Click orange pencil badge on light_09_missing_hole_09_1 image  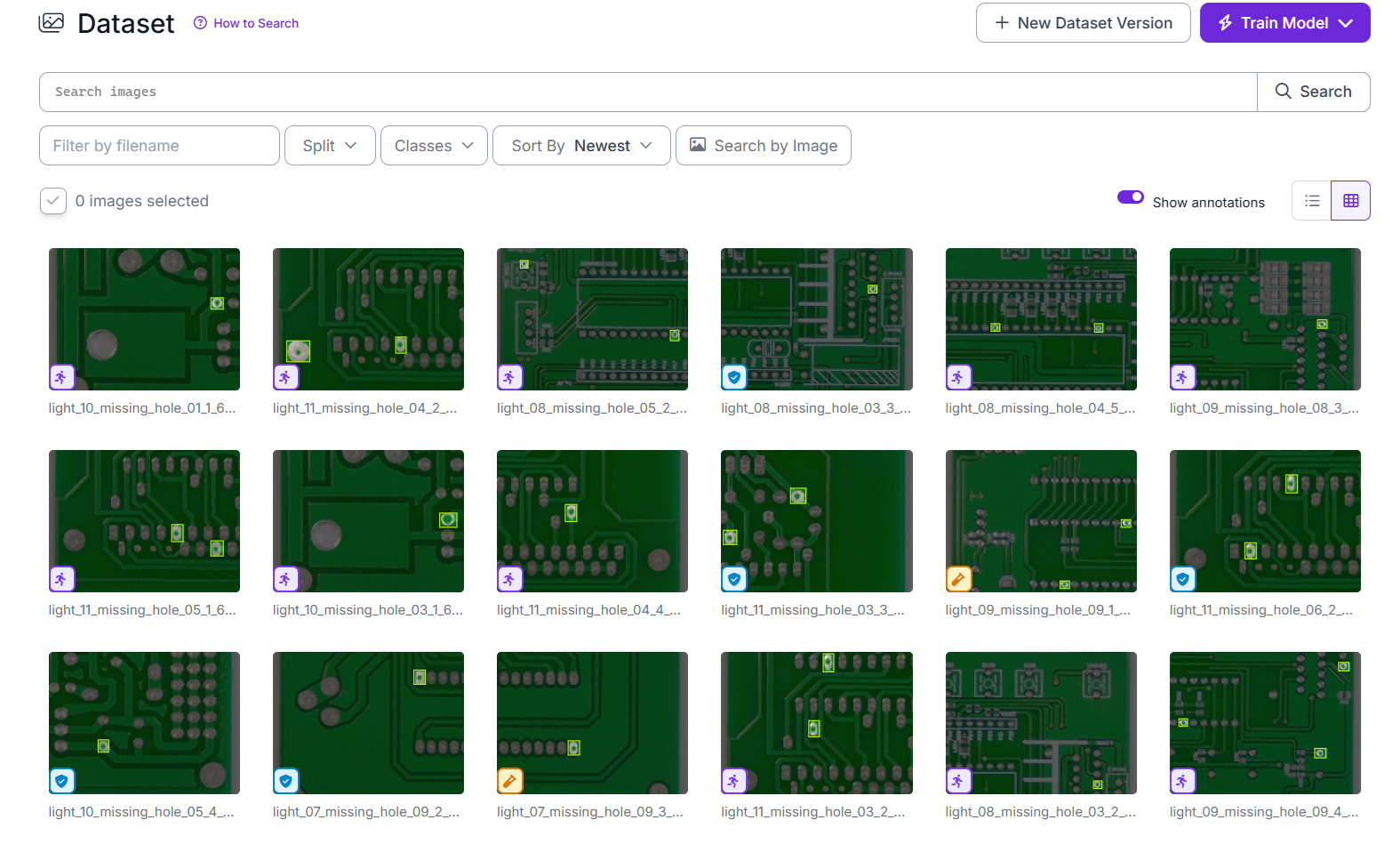coord(957,579)
